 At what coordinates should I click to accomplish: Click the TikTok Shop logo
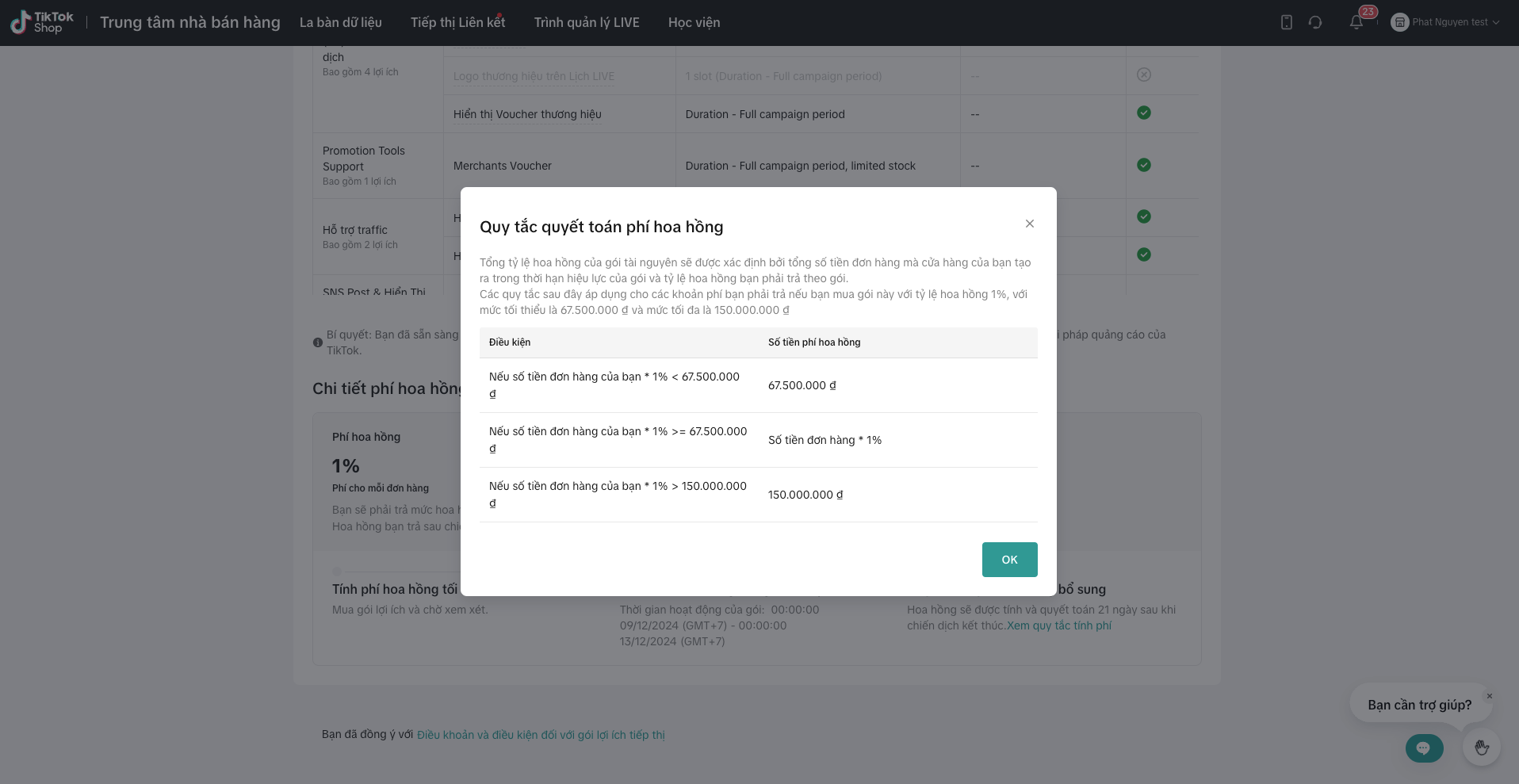(41, 22)
